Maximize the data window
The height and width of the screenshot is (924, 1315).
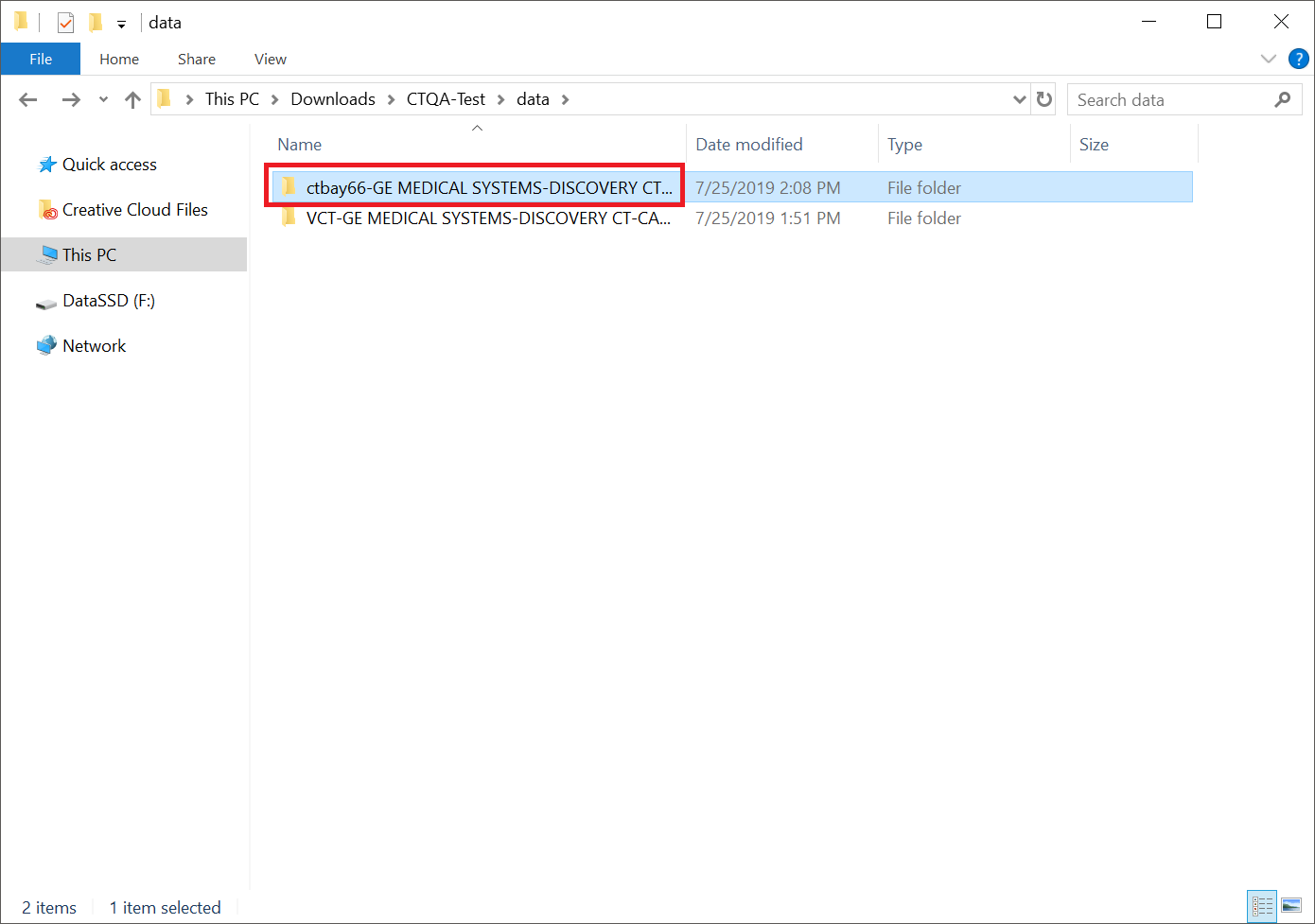click(x=1215, y=21)
